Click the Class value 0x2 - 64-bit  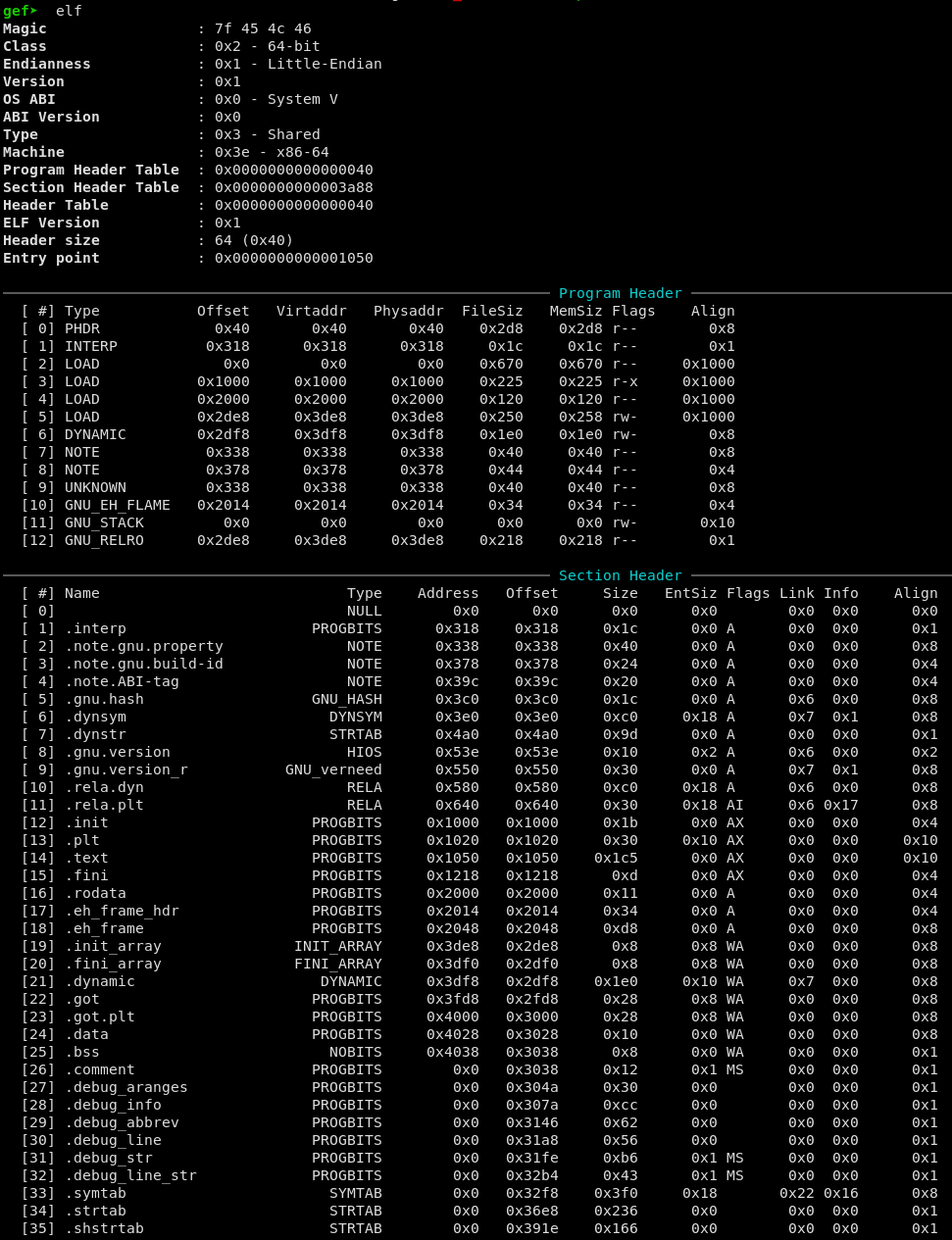(268, 46)
